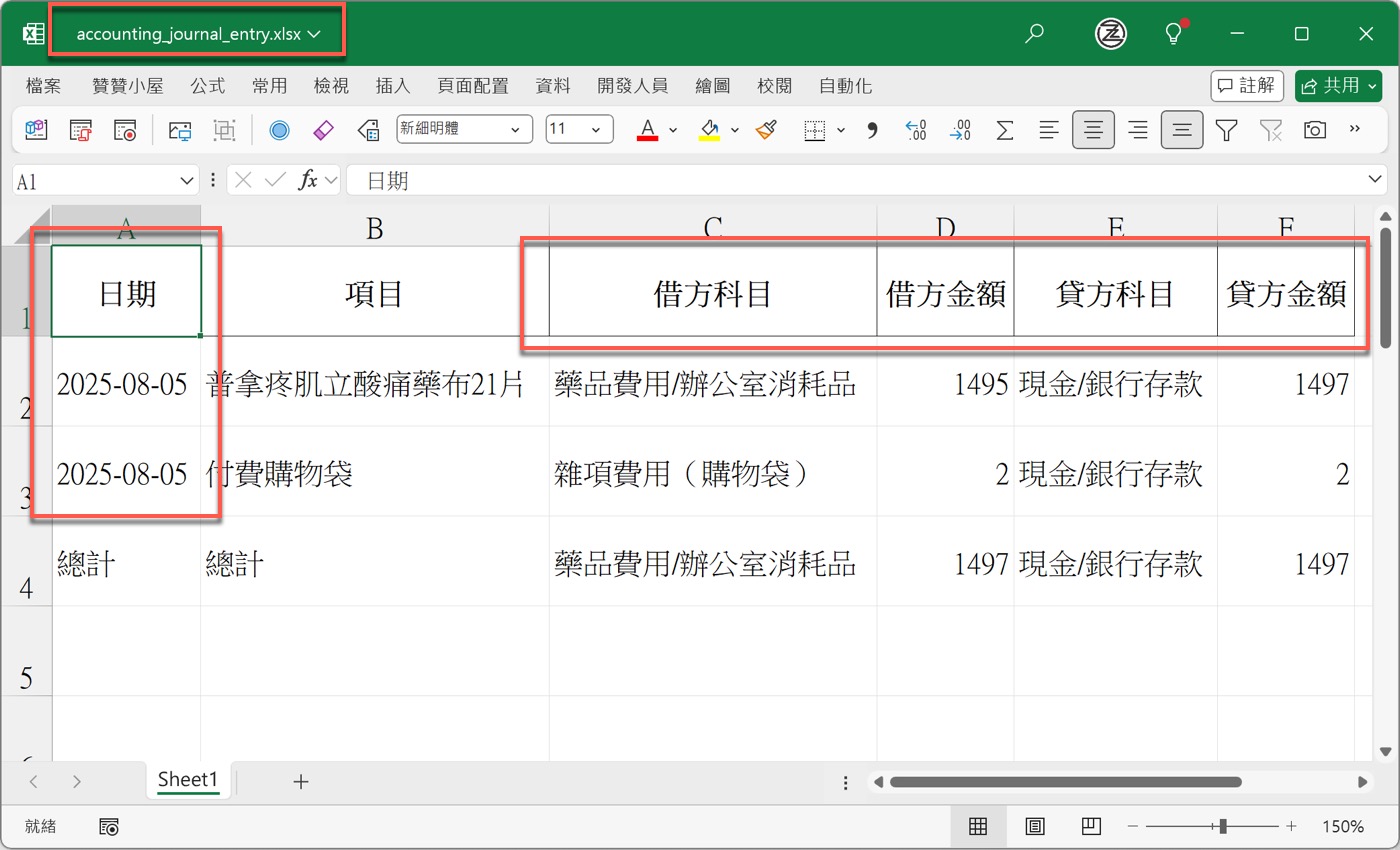Click zoom in plus button

tap(1292, 826)
